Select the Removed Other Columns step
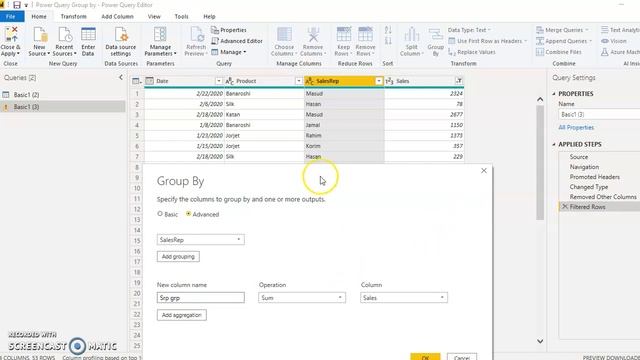Screen dimensions: 640x360 pyautogui.click(x=602, y=197)
